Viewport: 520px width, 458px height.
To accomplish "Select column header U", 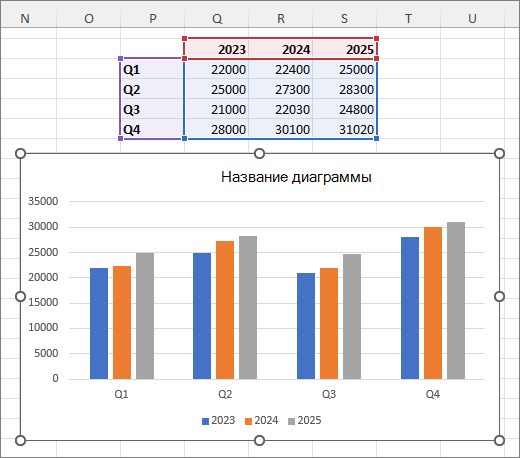I will pos(472,19).
